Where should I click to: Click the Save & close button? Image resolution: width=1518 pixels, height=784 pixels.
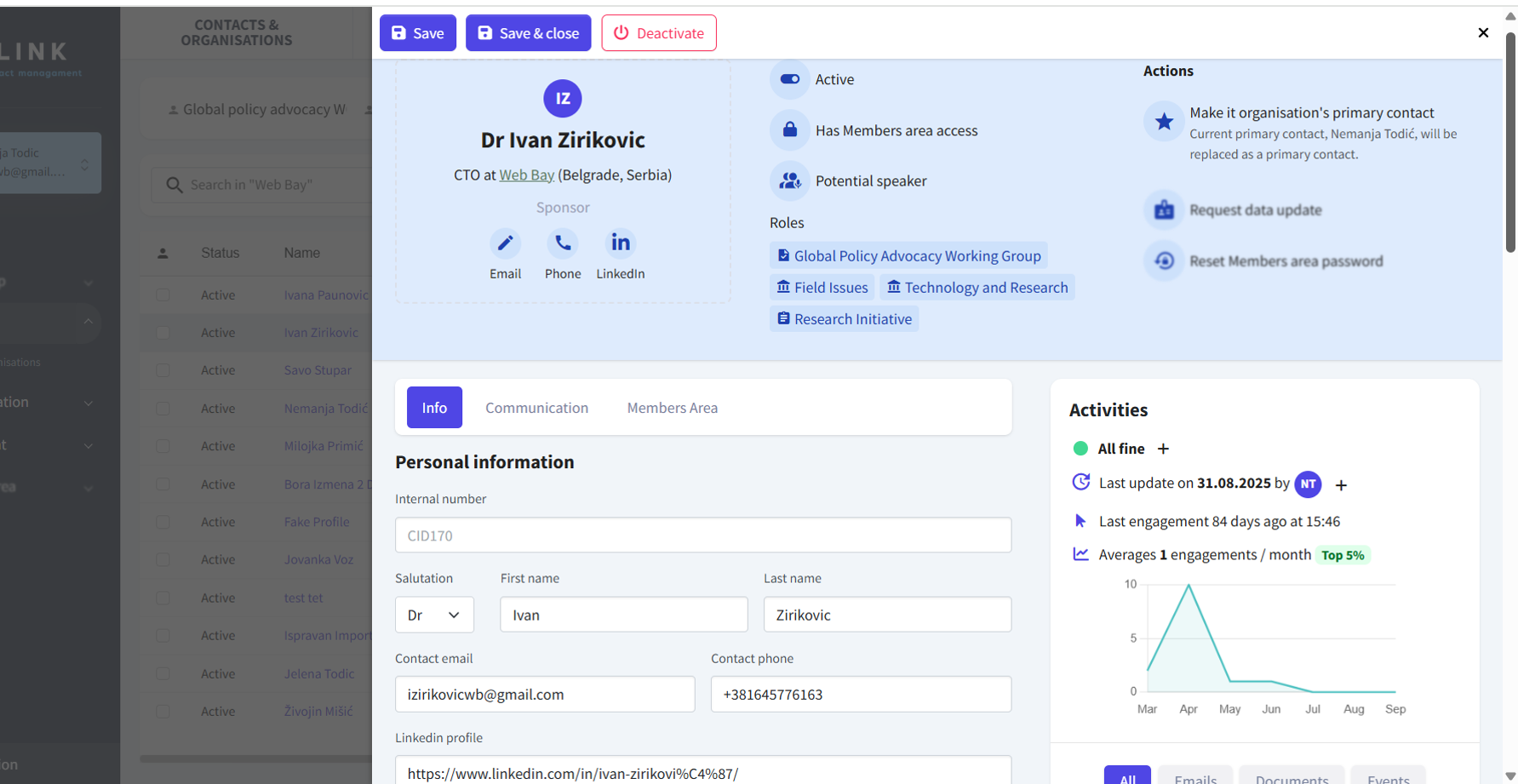528,33
